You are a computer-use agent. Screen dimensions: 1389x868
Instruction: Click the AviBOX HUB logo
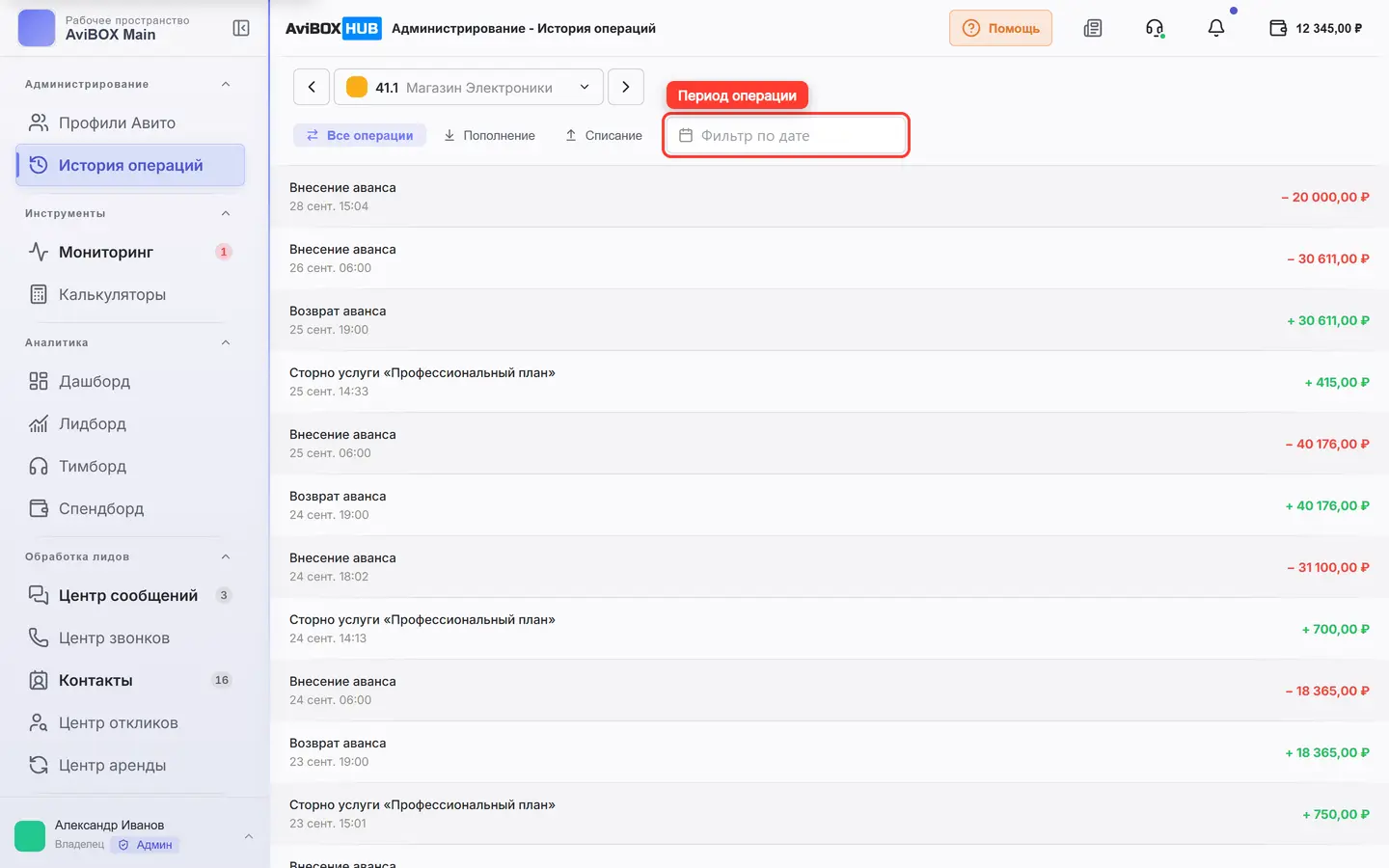[x=333, y=28]
